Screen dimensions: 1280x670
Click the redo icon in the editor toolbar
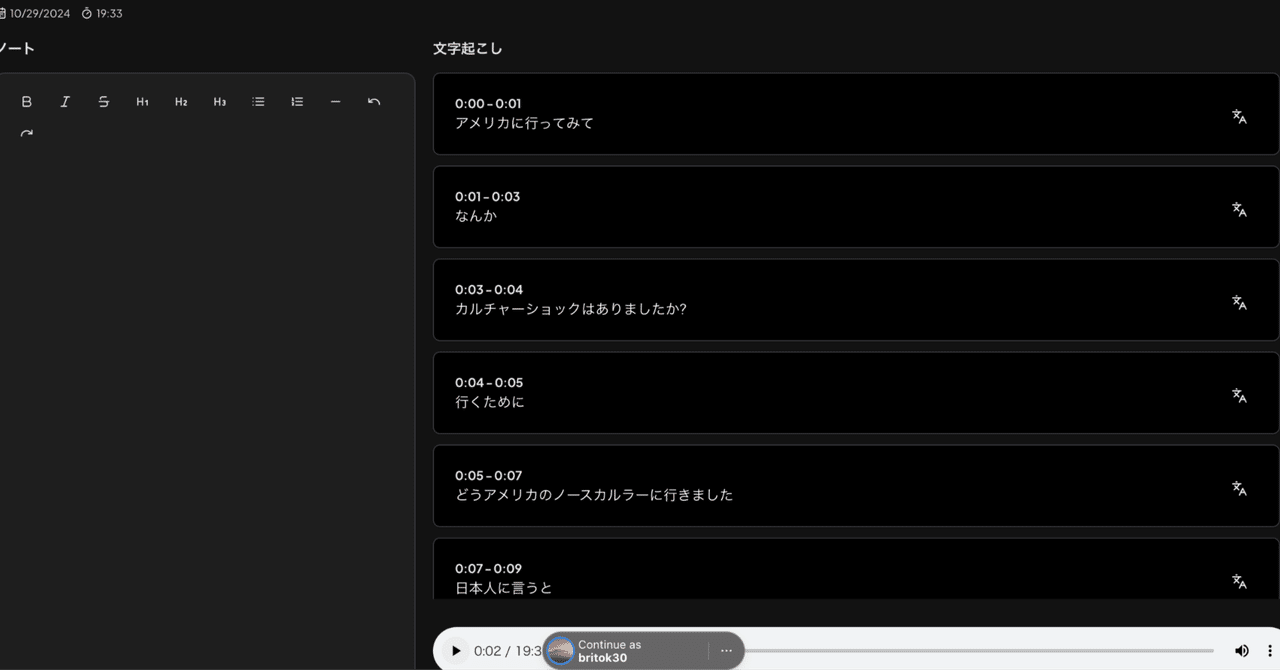26,132
